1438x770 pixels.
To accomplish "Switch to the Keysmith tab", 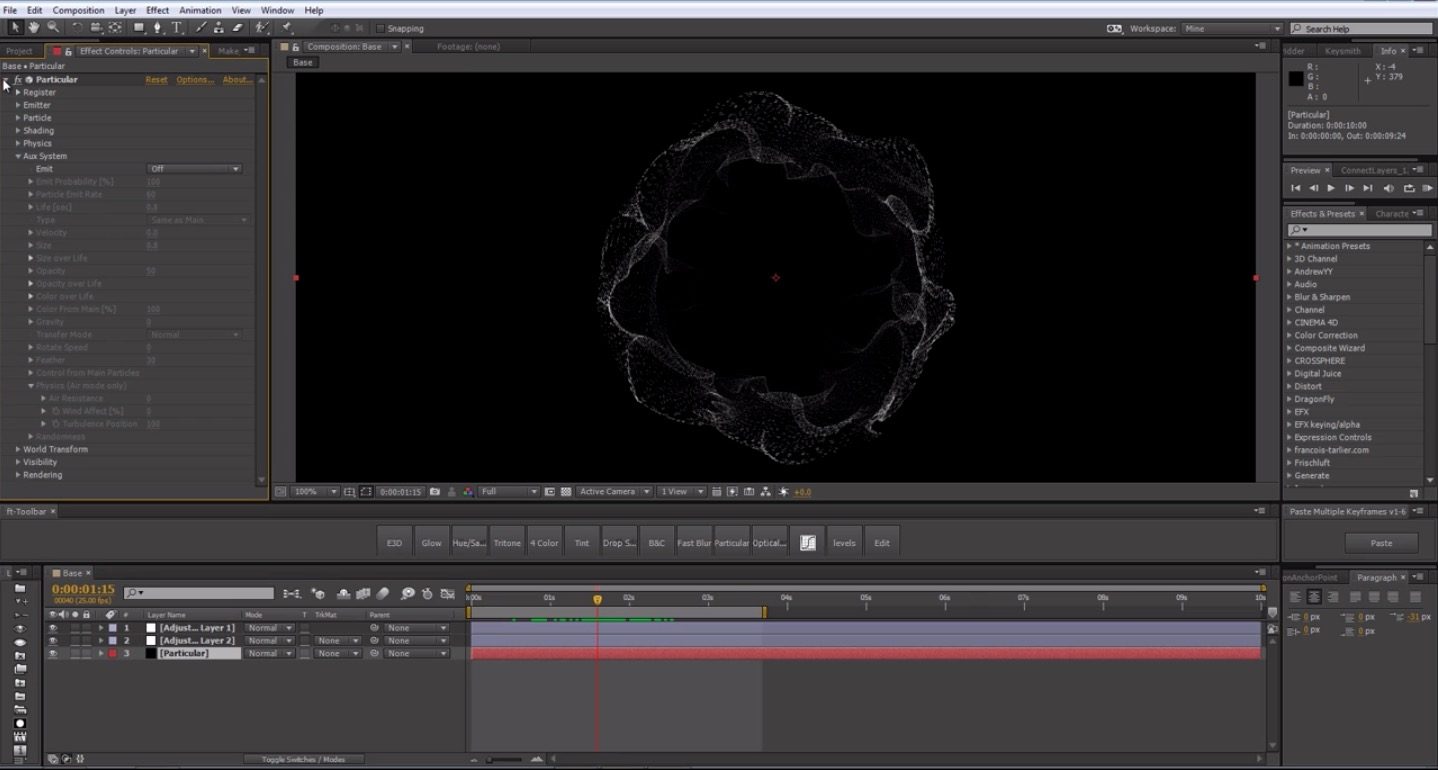I will [x=1342, y=51].
